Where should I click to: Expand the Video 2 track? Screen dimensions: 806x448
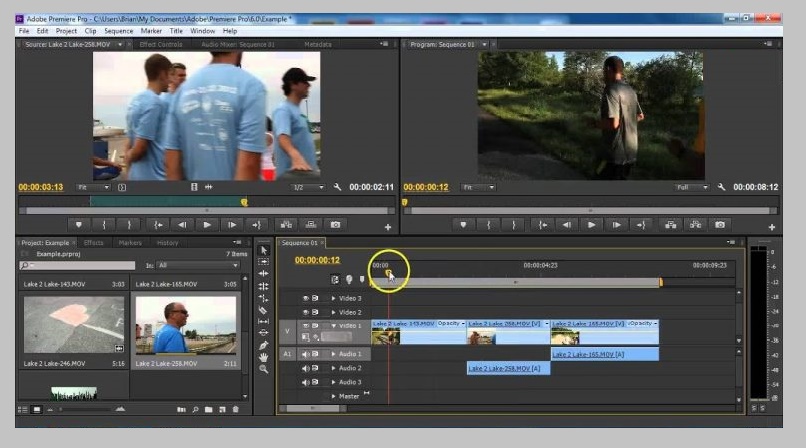point(333,312)
